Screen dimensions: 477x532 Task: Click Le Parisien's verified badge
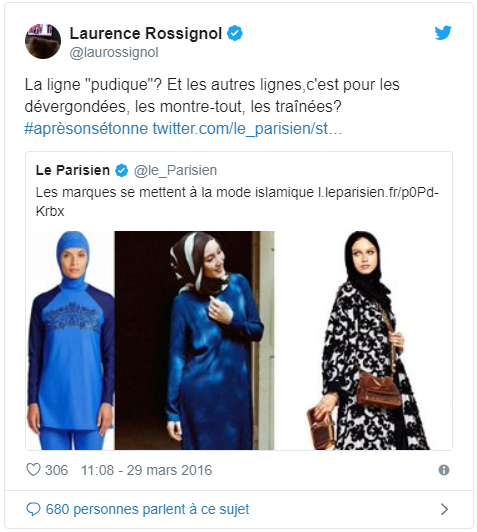coord(121,170)
